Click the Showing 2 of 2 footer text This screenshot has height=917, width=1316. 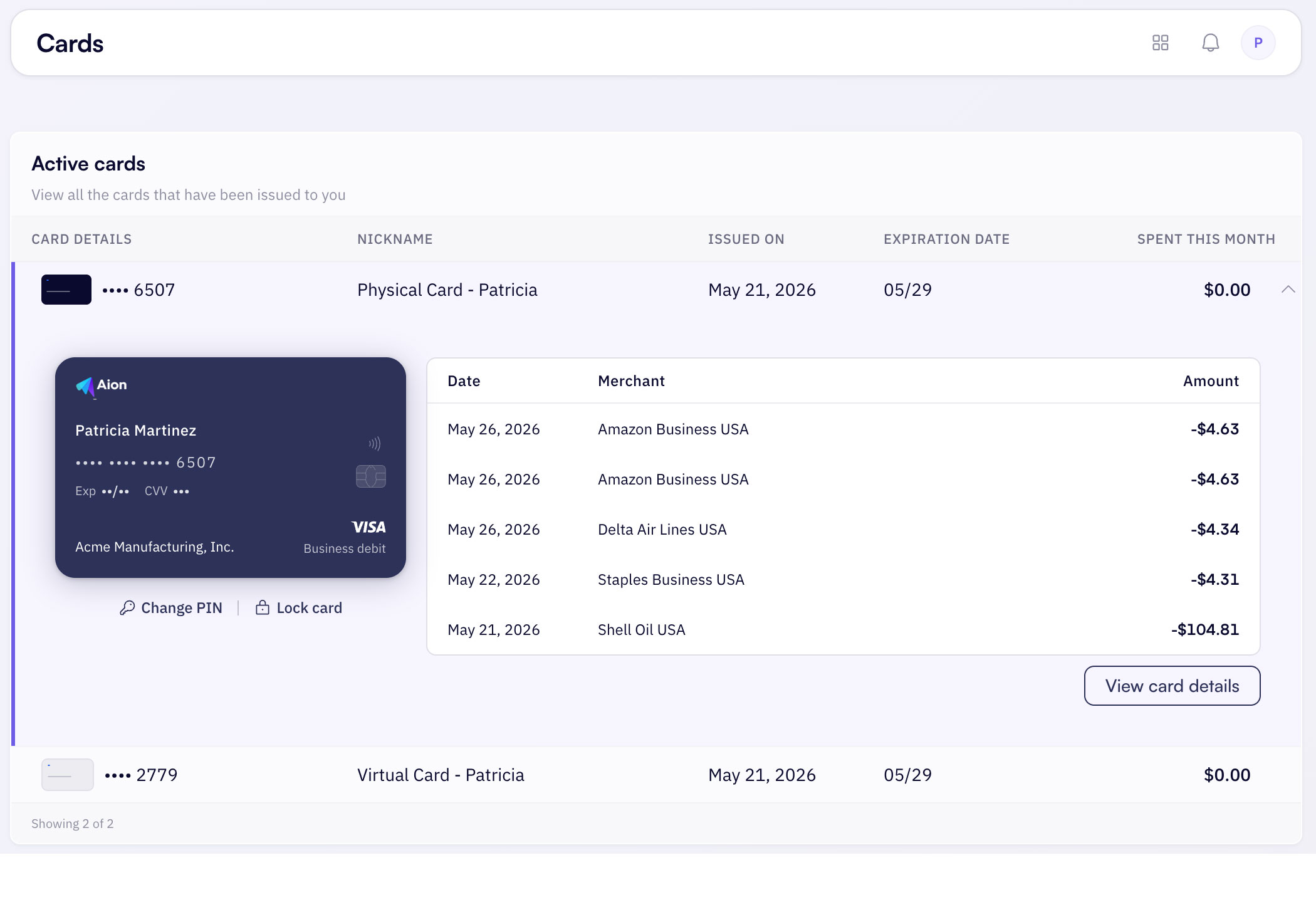[73, 824]
